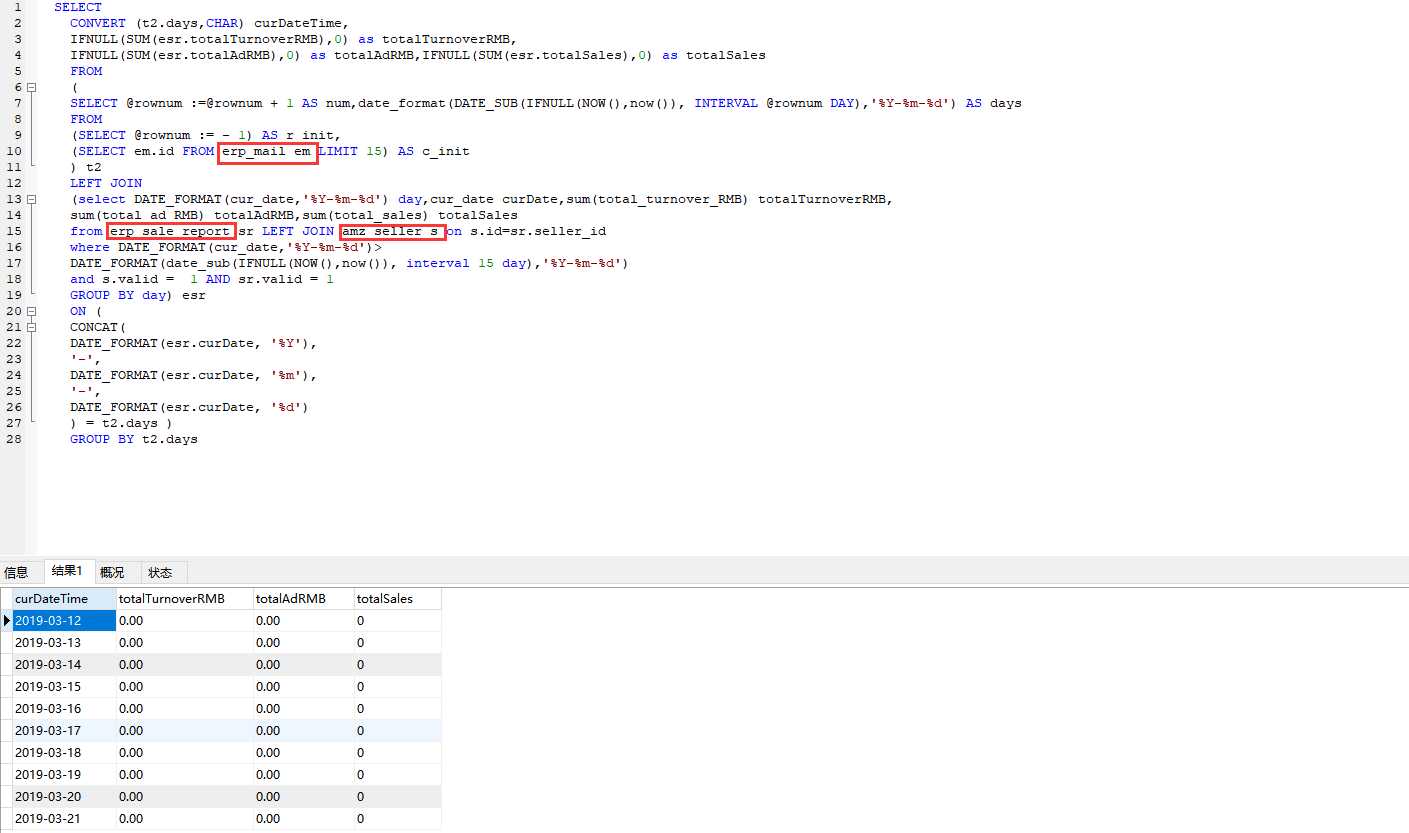
Task: Click totalAdRMB value in 2019-03-14 row
Action: click(304, 665)
